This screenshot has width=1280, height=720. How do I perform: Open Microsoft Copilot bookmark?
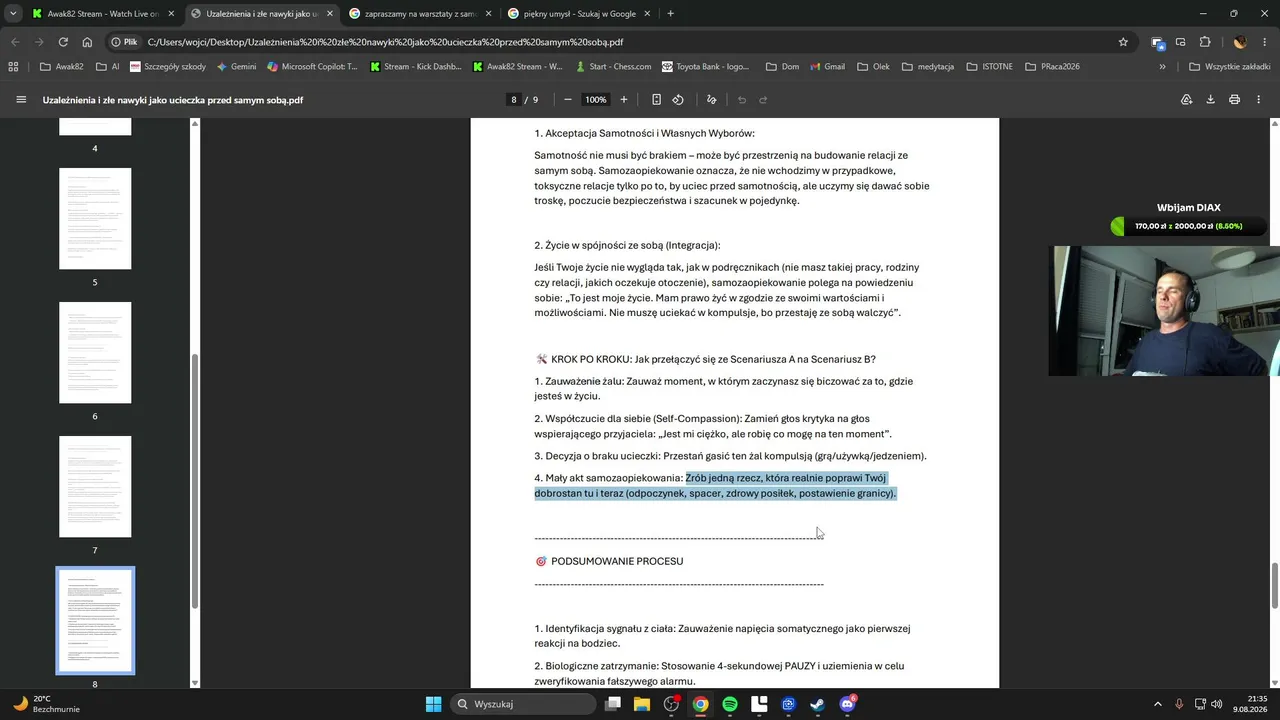tap(312, 67)
